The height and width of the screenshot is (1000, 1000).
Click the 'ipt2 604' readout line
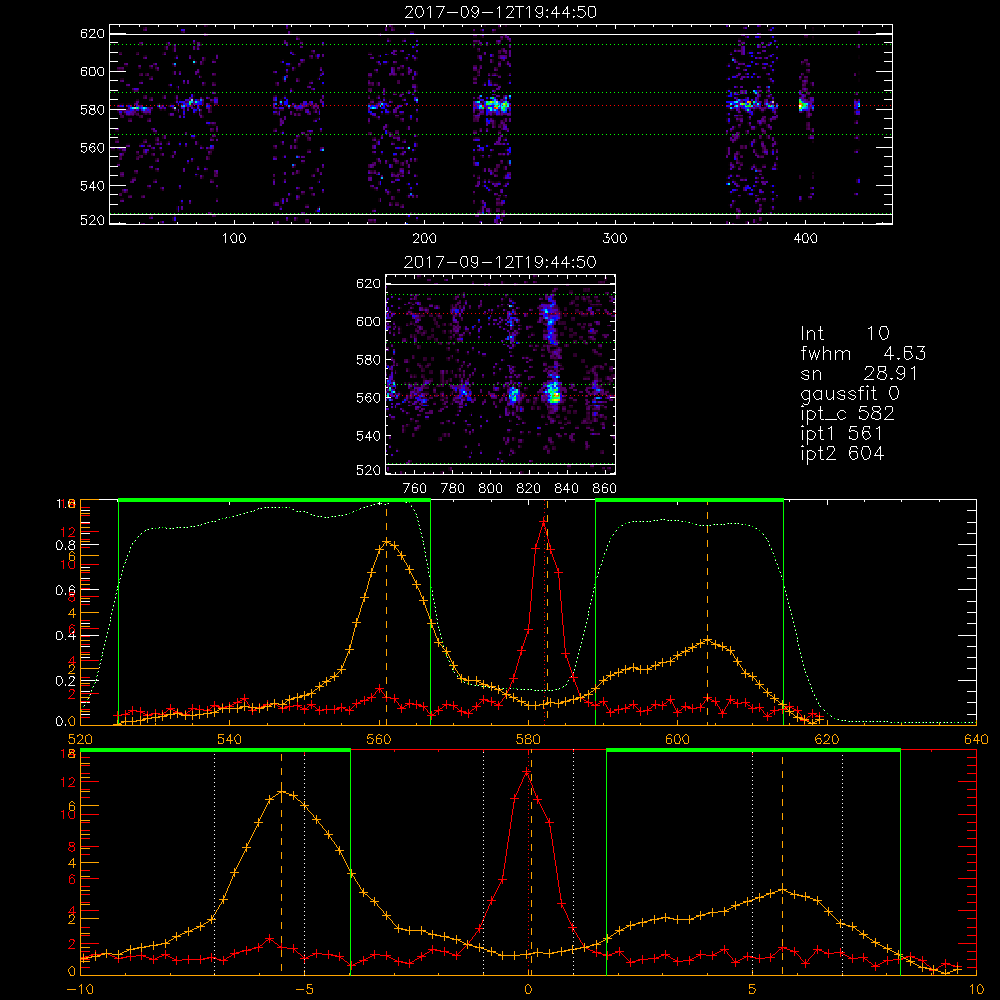point(842,453)
